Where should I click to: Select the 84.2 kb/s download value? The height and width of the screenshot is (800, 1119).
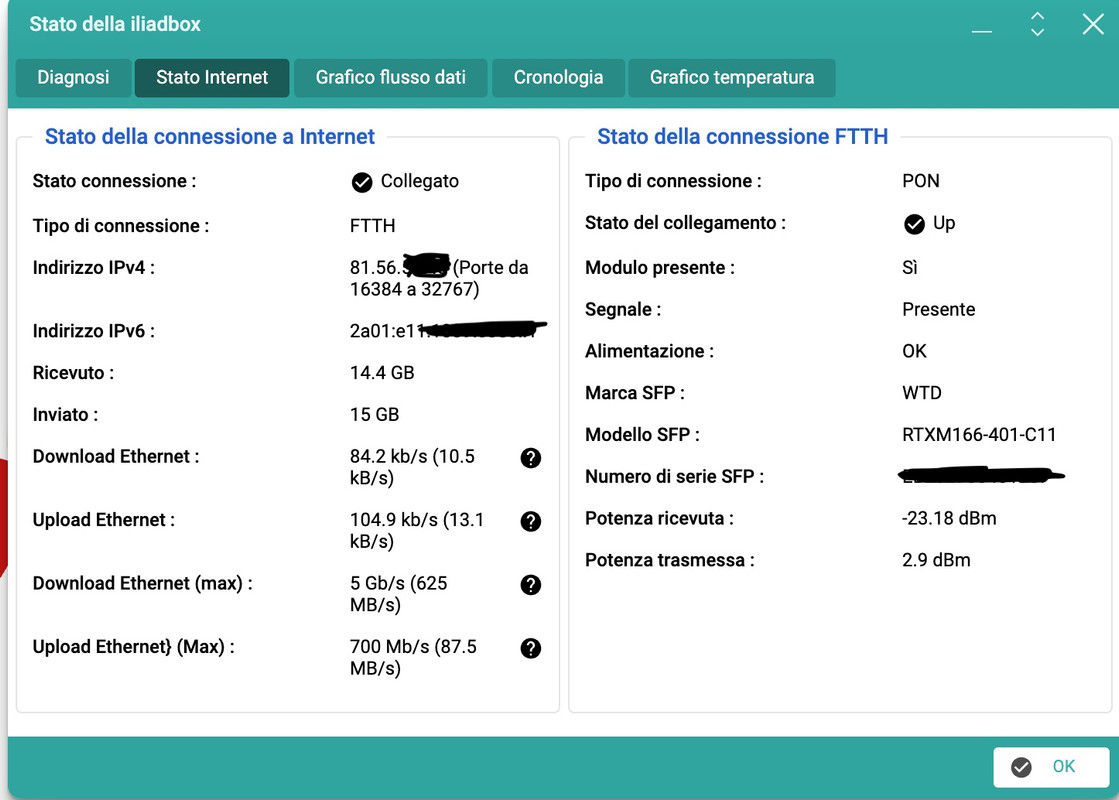(x=412, y=467)
